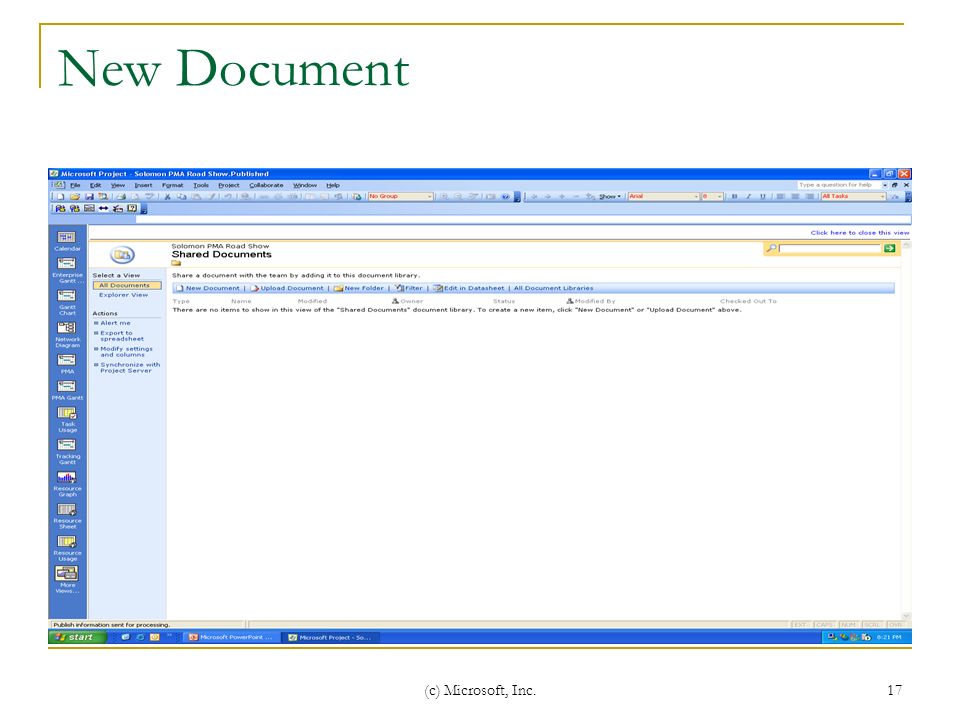960x720 pixels.
Task: Click the Publish to web toolbar icon
Action: tap(357, 197)
